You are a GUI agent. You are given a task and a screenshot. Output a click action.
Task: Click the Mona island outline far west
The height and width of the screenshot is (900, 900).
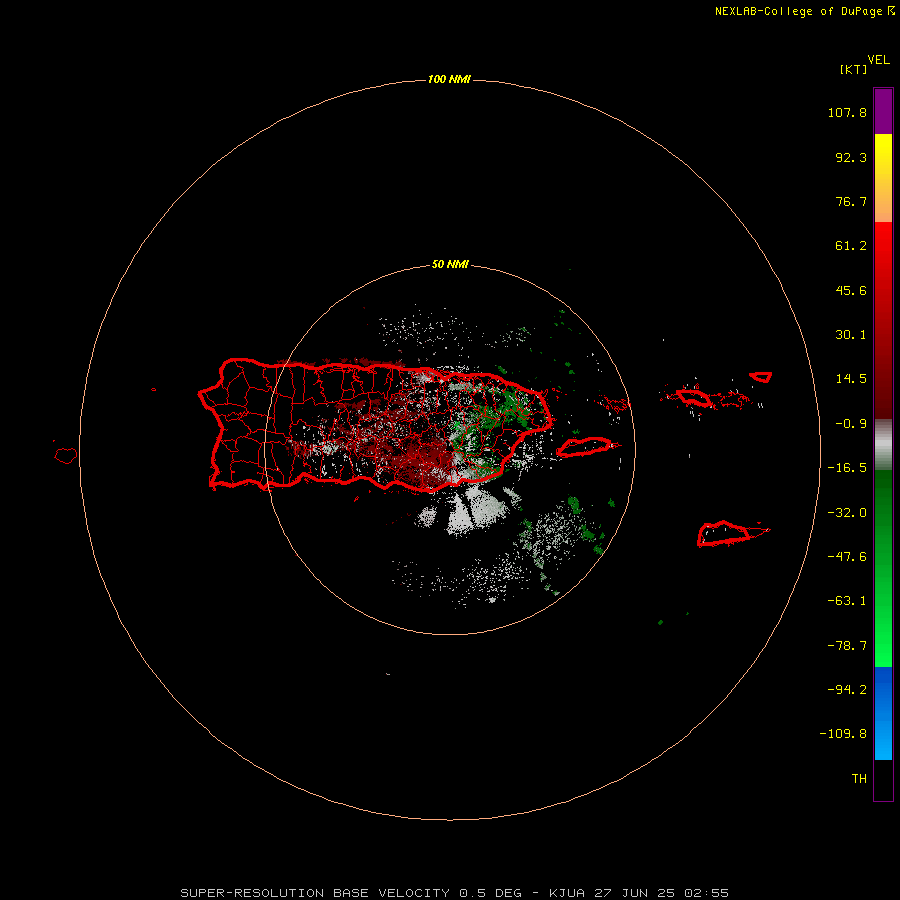click(66, 456)
